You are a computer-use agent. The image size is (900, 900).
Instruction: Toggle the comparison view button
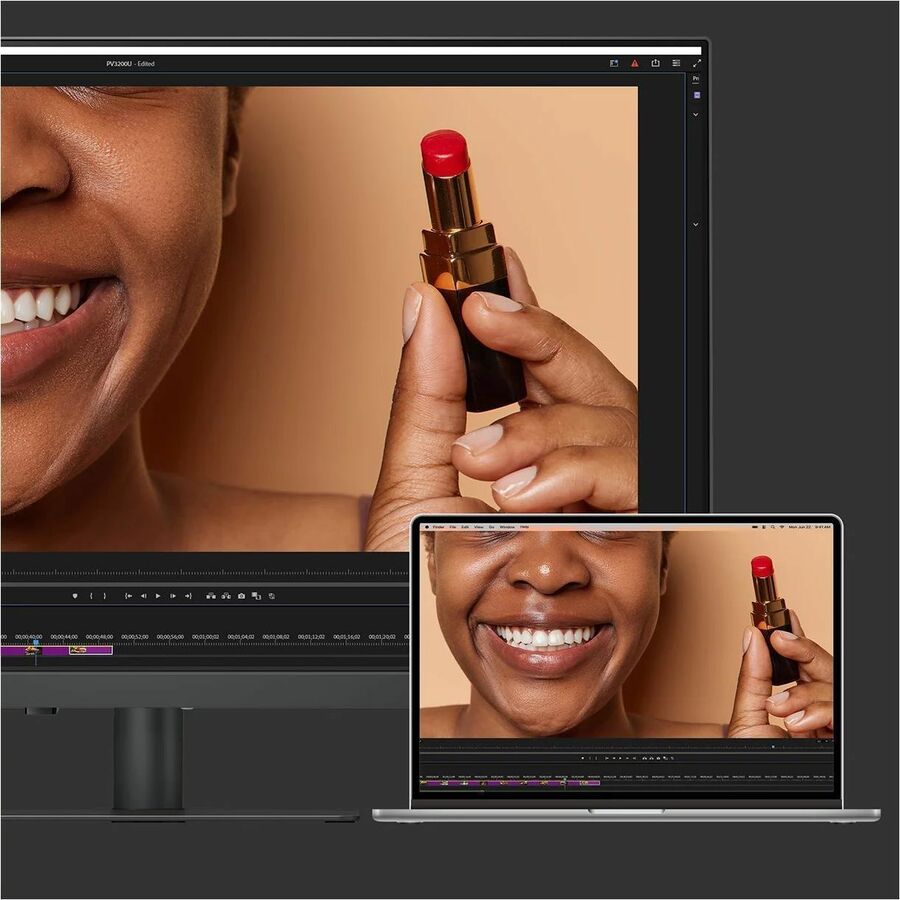coord(256,596)
